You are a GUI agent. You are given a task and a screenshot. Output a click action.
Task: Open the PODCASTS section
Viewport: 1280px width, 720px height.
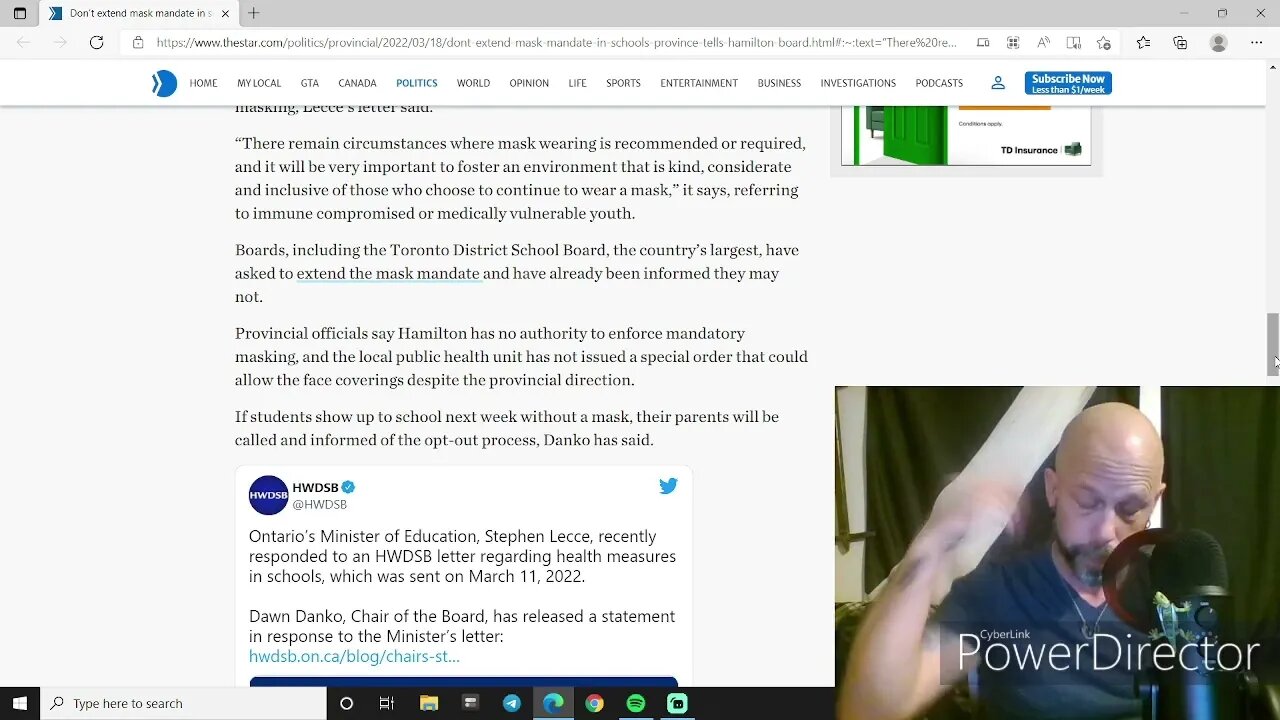click(x=939, y=83)
